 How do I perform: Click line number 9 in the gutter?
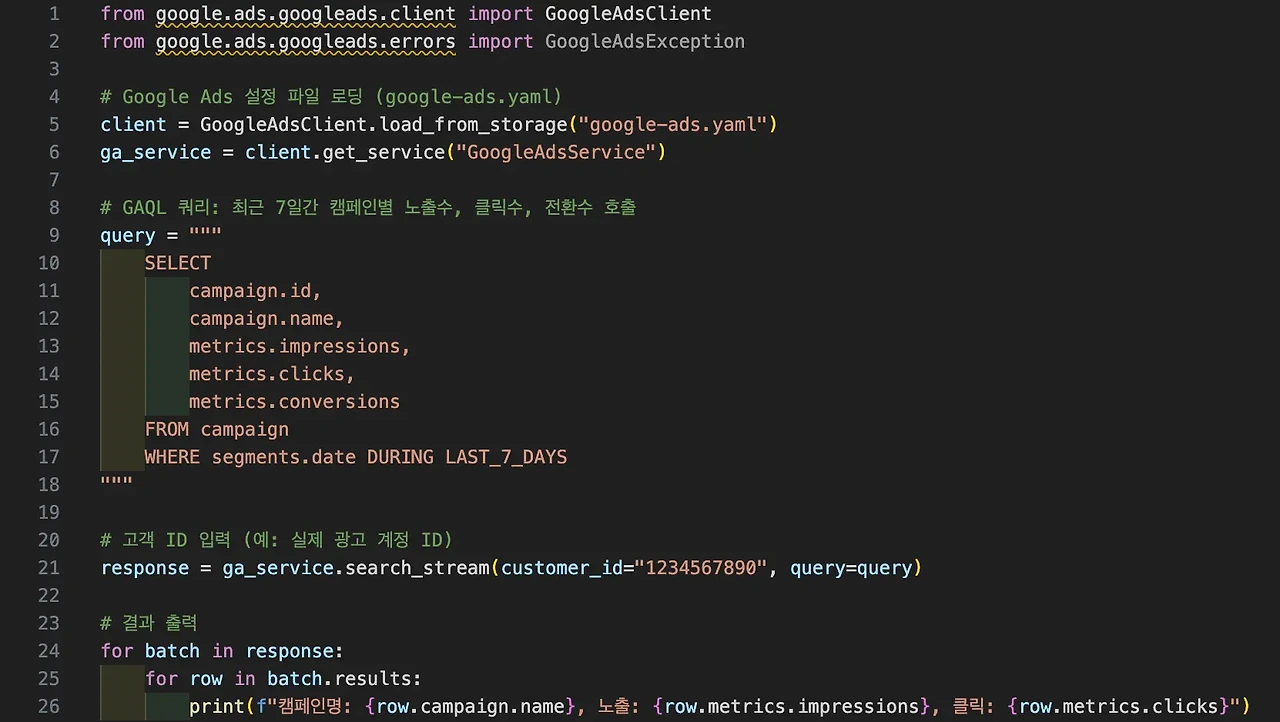[x=54, y=236]
